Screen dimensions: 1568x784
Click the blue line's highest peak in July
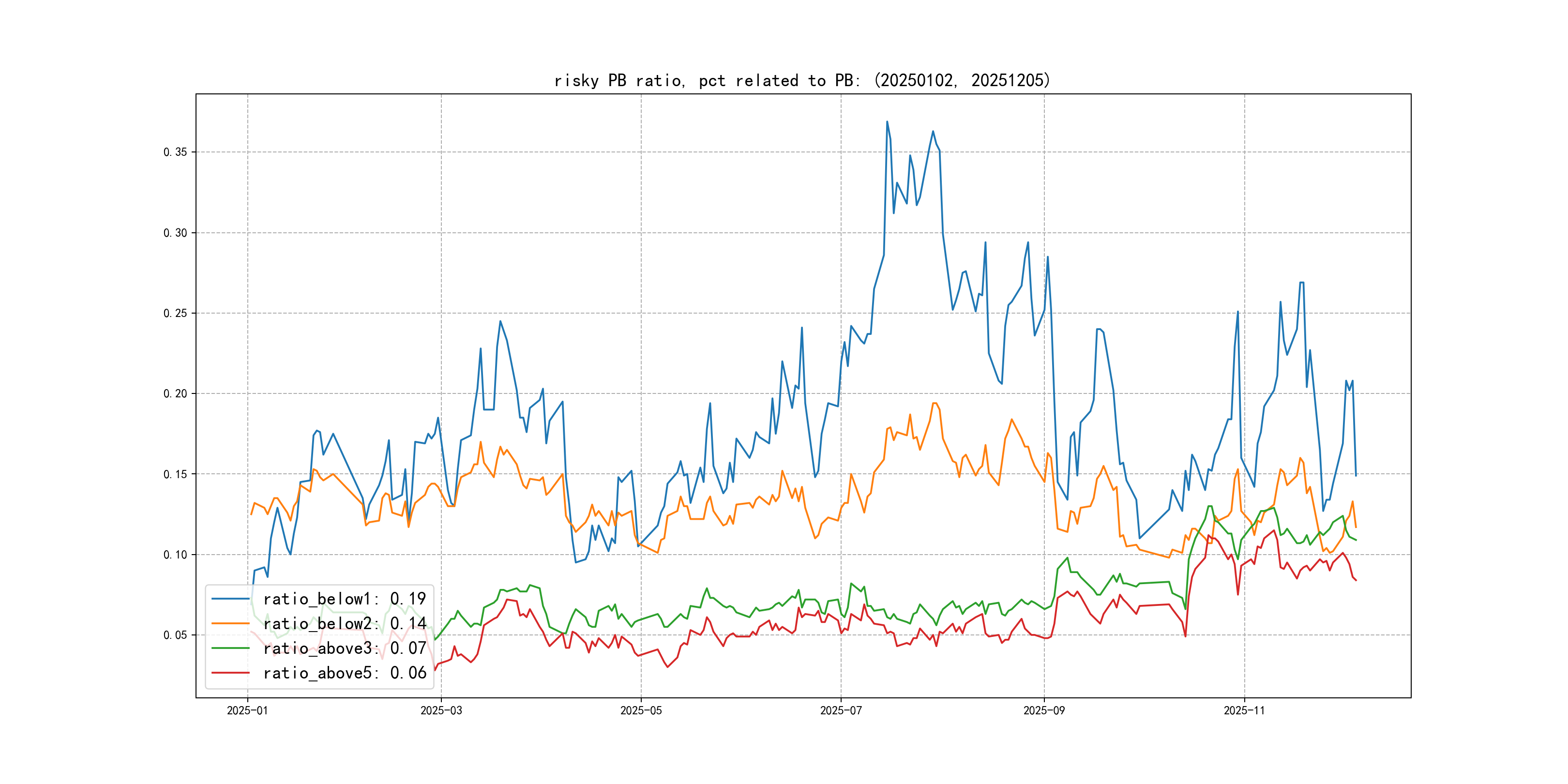point(887,122)
